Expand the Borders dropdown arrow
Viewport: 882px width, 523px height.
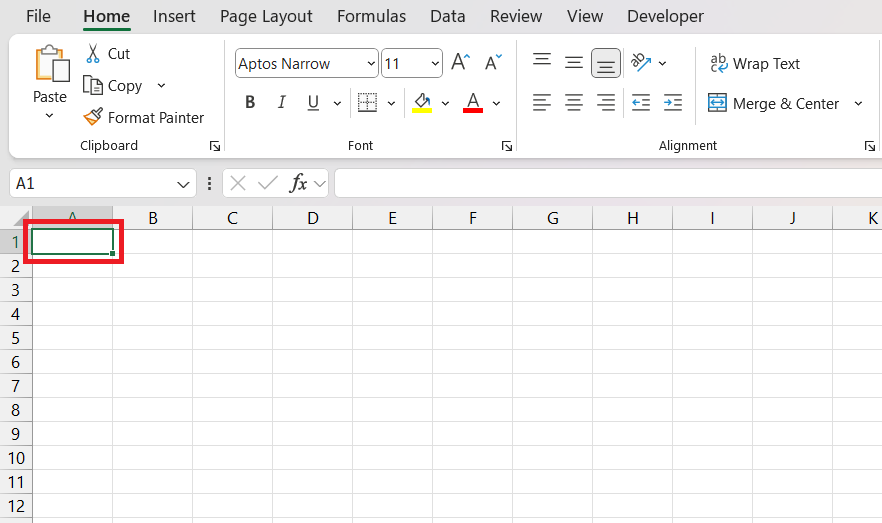pyautogui.click(x=392, y=103)
